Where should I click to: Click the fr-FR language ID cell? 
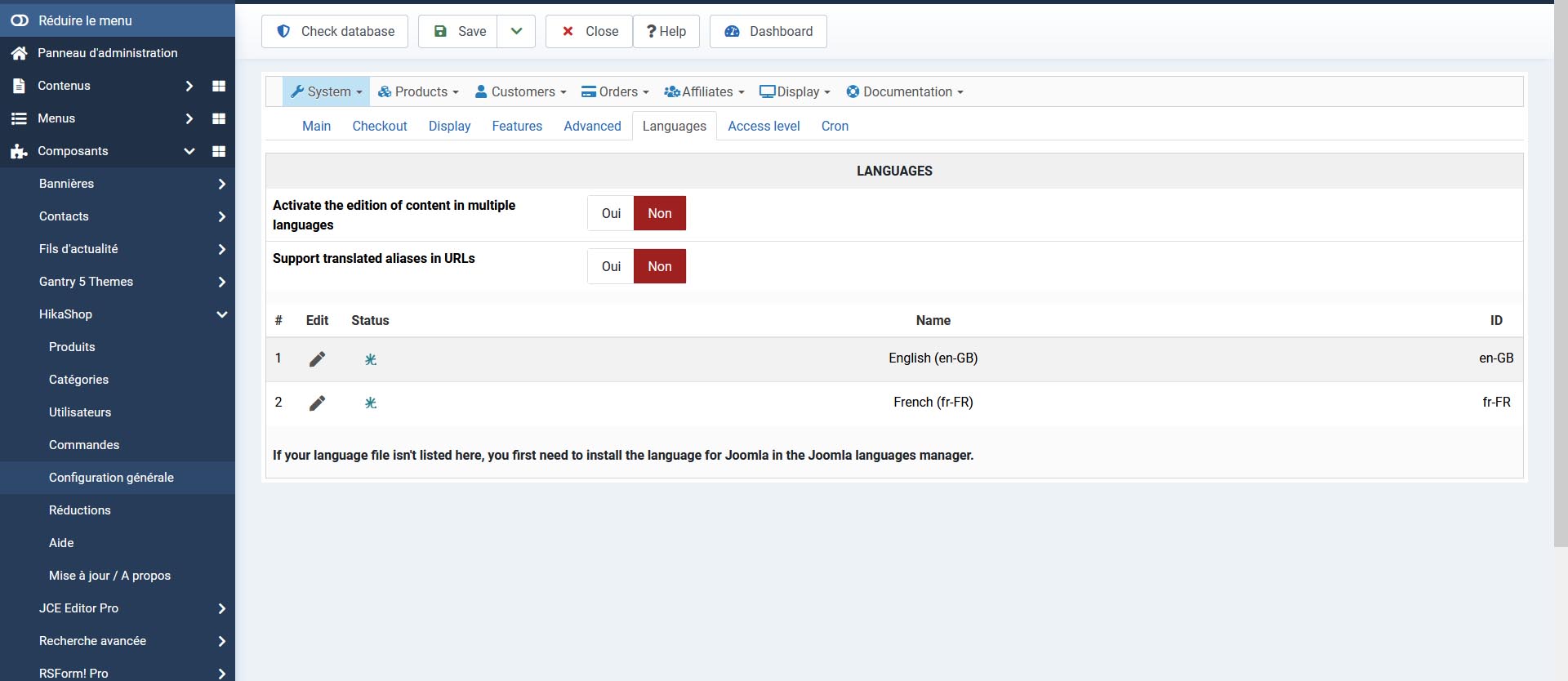[1496, 403]
